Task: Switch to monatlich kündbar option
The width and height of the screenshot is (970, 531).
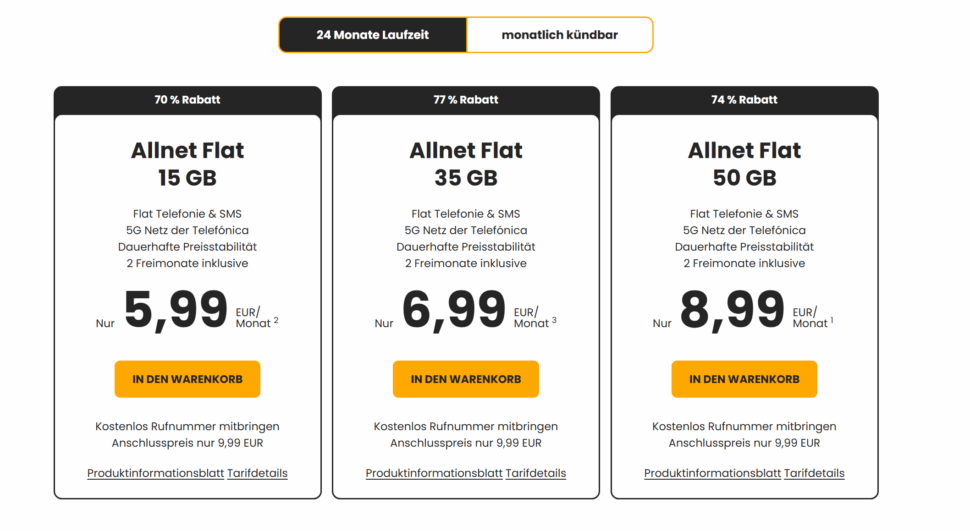Action: pyautogui.click(x=559, y=35)
